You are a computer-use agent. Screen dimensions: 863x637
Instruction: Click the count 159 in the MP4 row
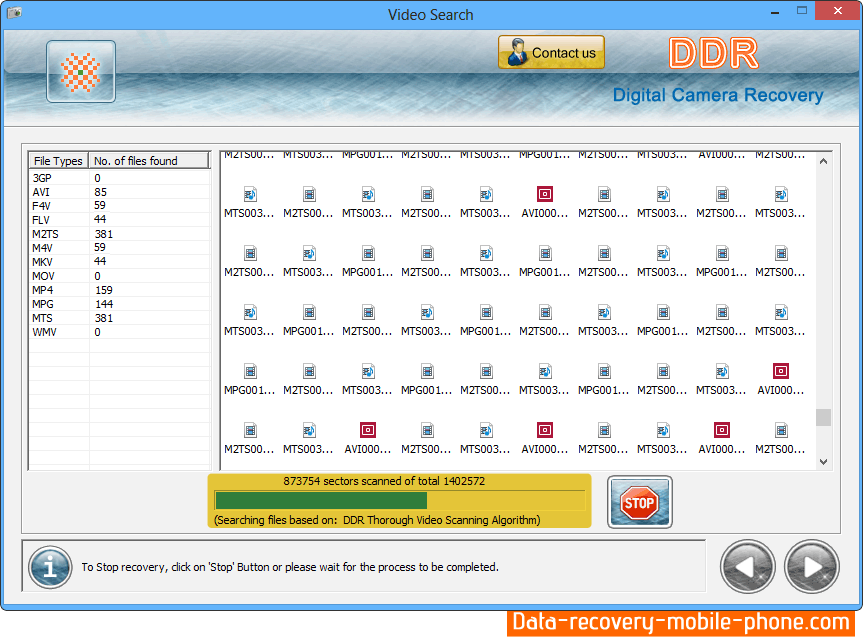103,290
